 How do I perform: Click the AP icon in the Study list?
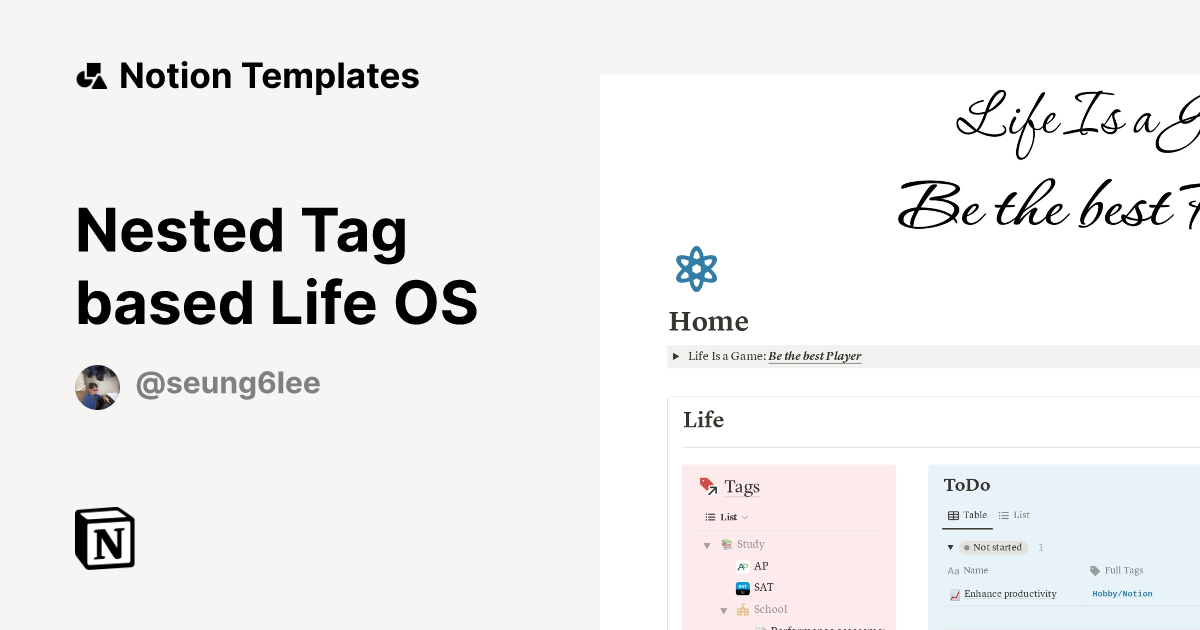click(x=743, y=566)
